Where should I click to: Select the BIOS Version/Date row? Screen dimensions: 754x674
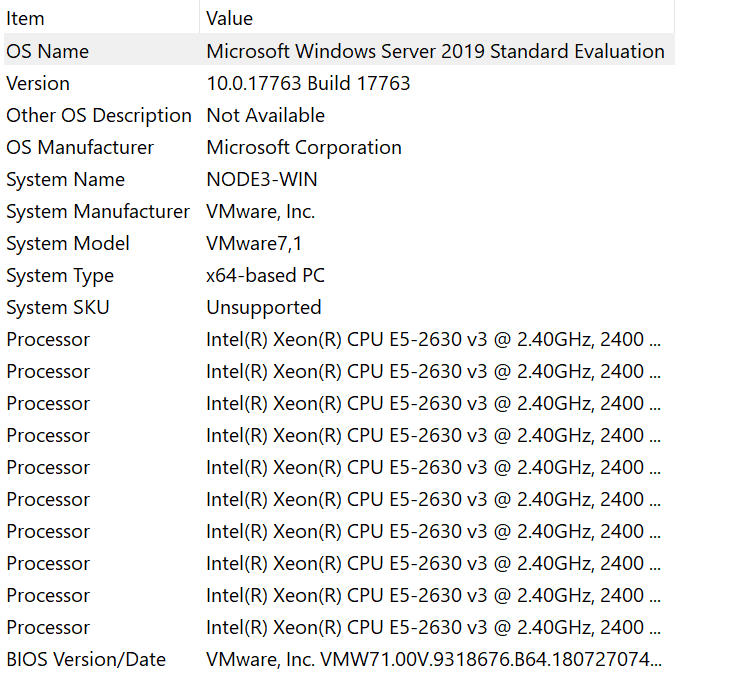tap(339, 659)
